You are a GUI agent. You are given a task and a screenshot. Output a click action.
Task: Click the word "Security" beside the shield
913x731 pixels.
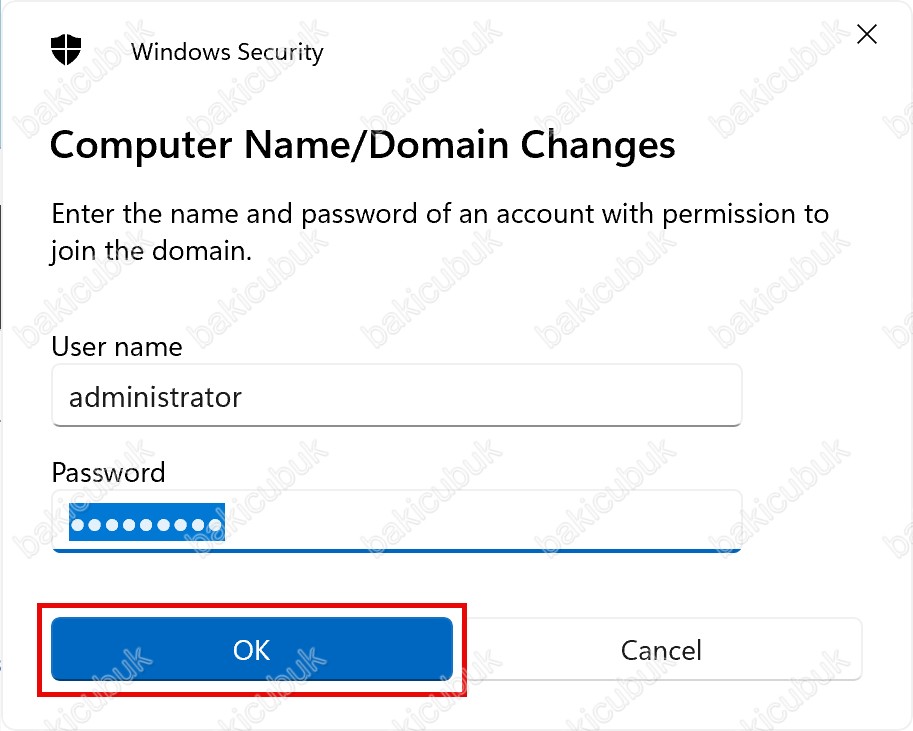280,52
